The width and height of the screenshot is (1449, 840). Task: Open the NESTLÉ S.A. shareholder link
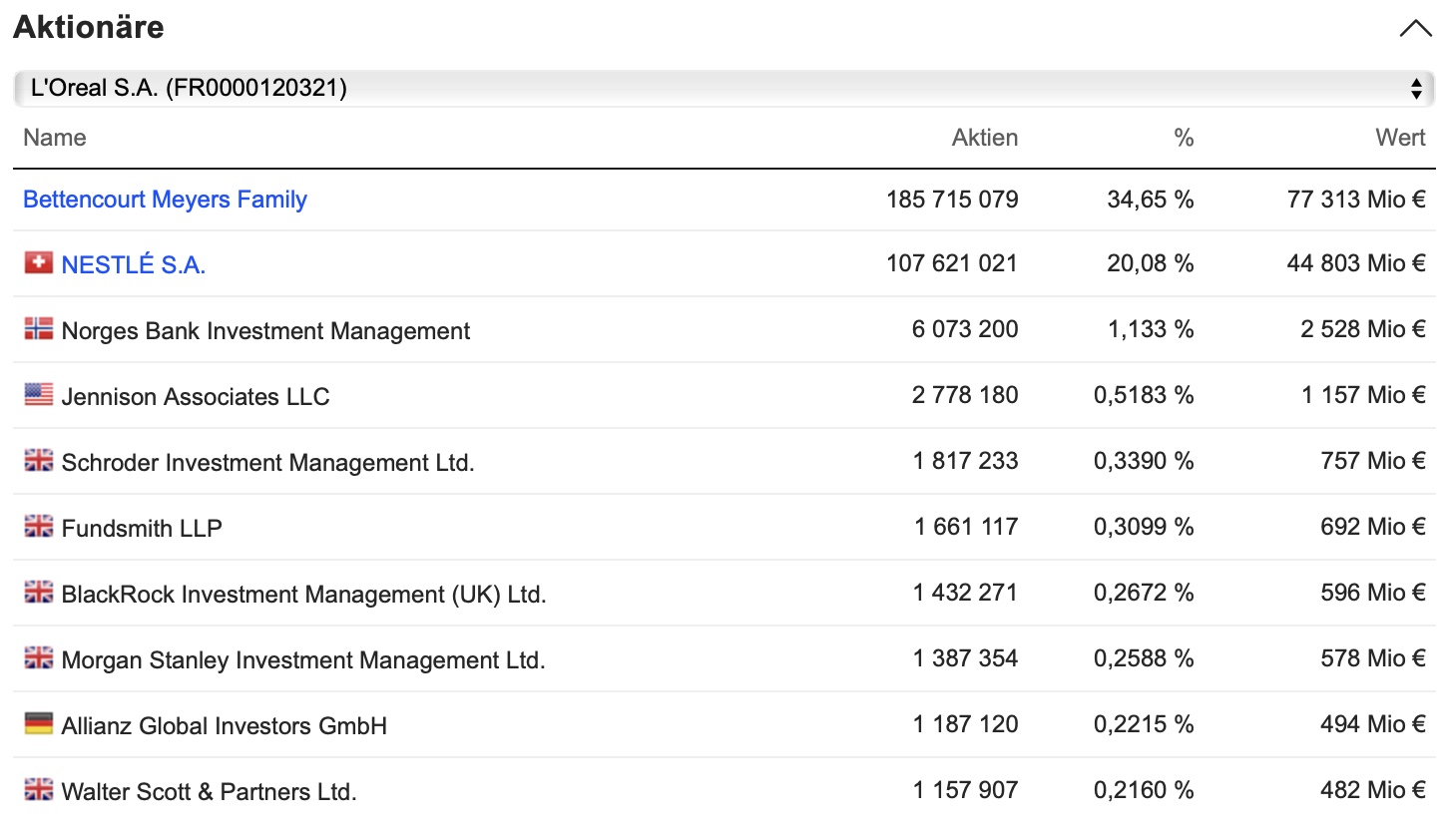pos(133,265)
